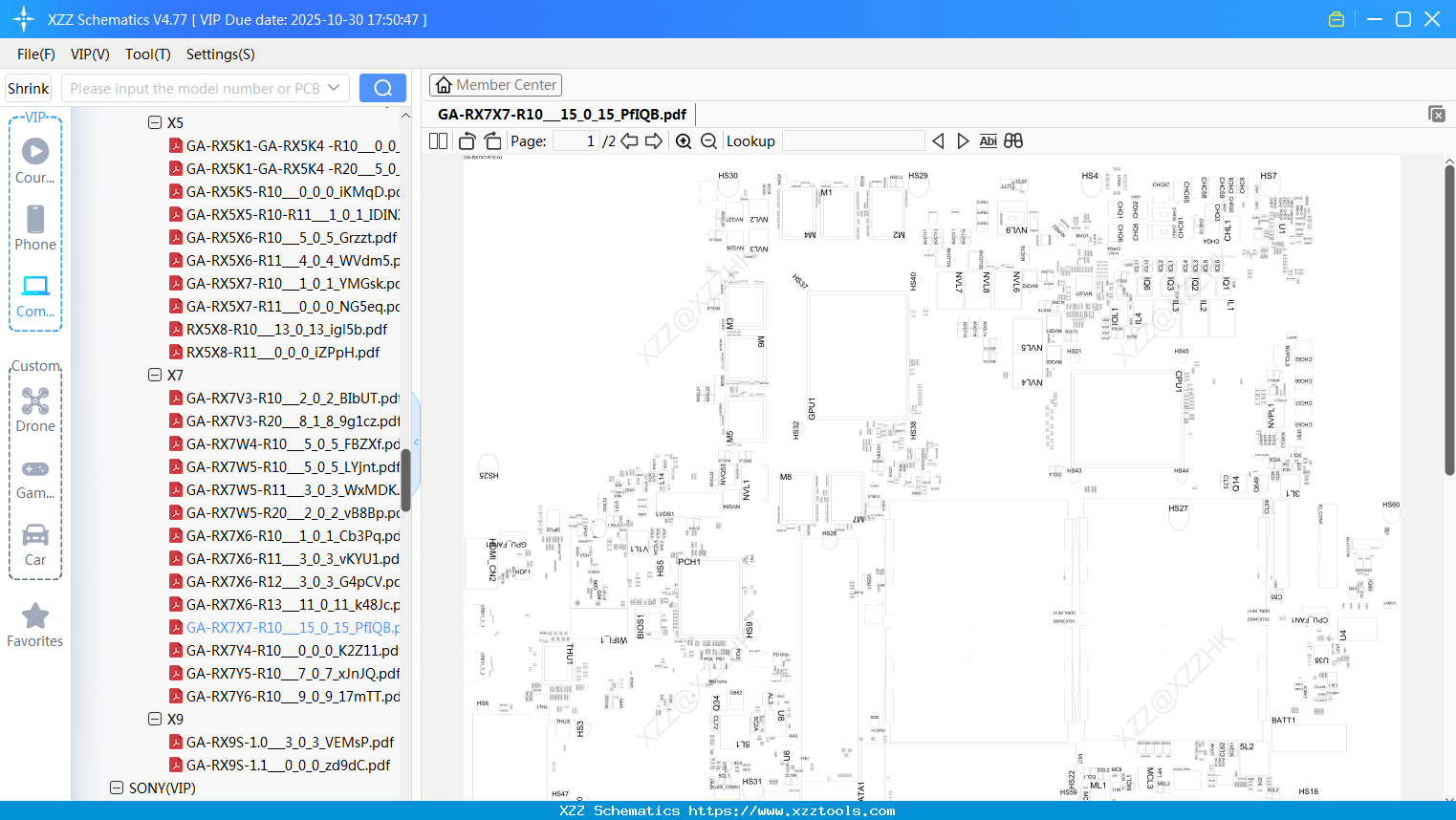Image resolution: width=1456 pixels, height=820 pixels.
Task: Open RX5X8-R10 igI5b.pdf
Action: [278, 329]
